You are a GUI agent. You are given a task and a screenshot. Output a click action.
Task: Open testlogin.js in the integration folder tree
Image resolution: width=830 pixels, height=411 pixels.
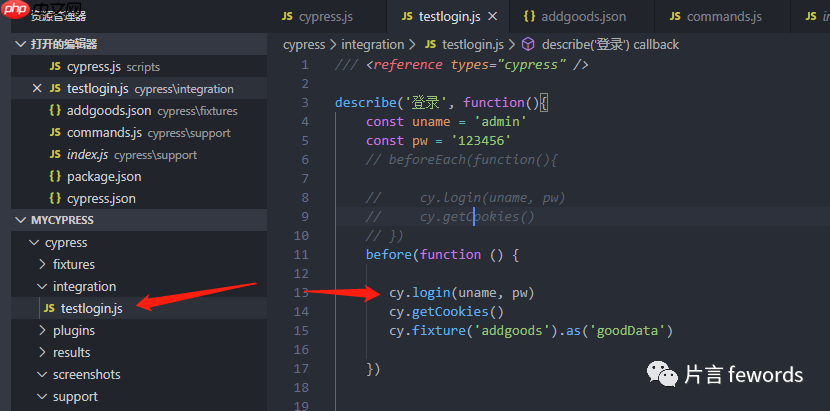pyautogui.click(x=91, y=309)
